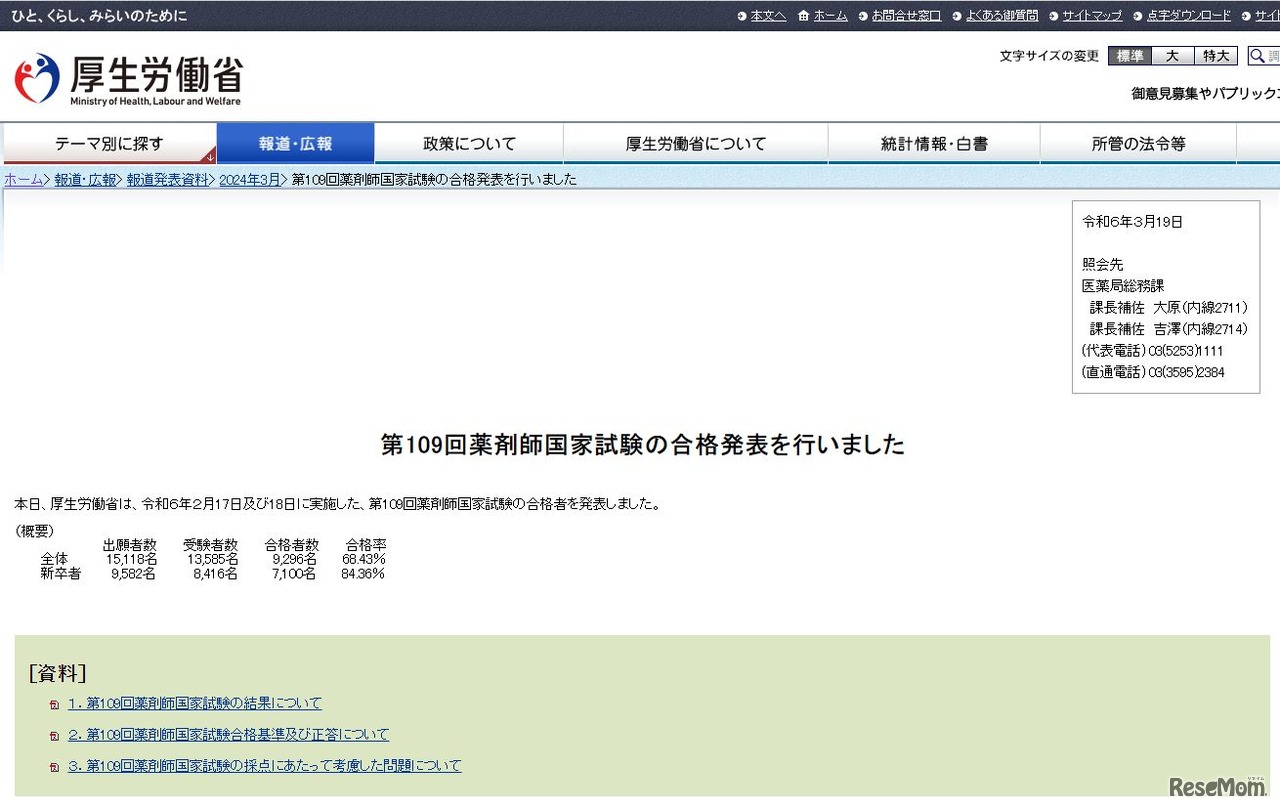The image size is (1280, 810).
Task: Click the document icon before link 1 about 試験結果
Action: [55, 704]
